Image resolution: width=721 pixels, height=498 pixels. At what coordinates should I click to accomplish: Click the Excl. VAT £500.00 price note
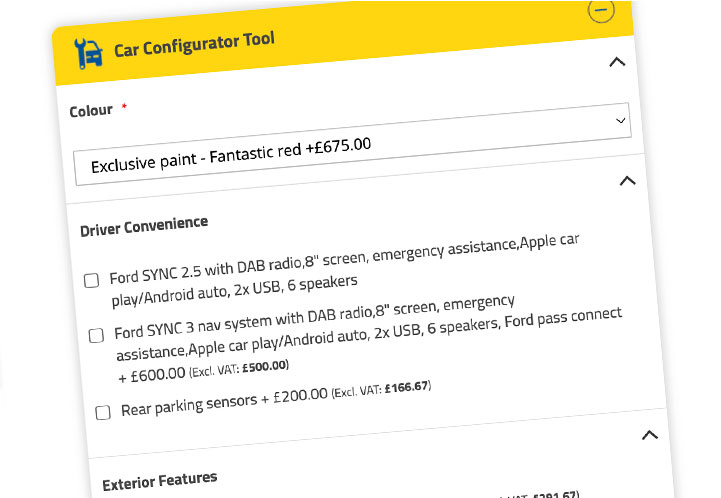point(233,369)
